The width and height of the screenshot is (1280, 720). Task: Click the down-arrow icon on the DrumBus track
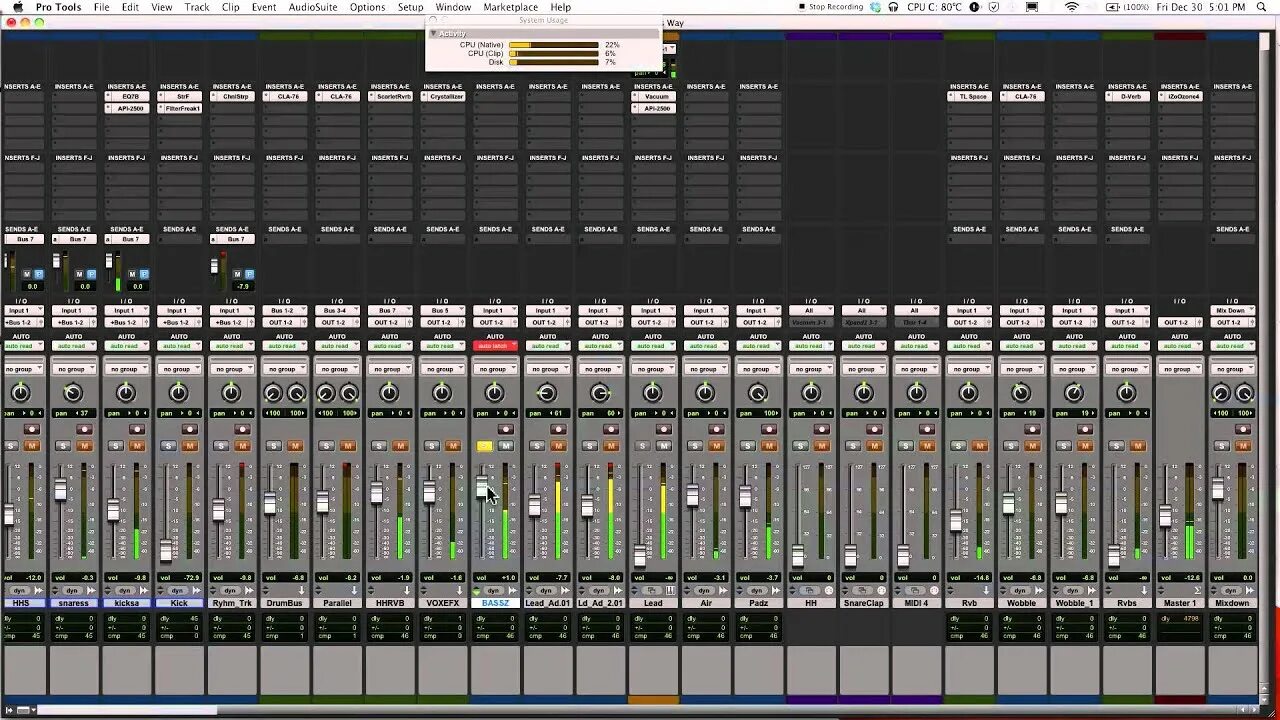click(302, 590)
